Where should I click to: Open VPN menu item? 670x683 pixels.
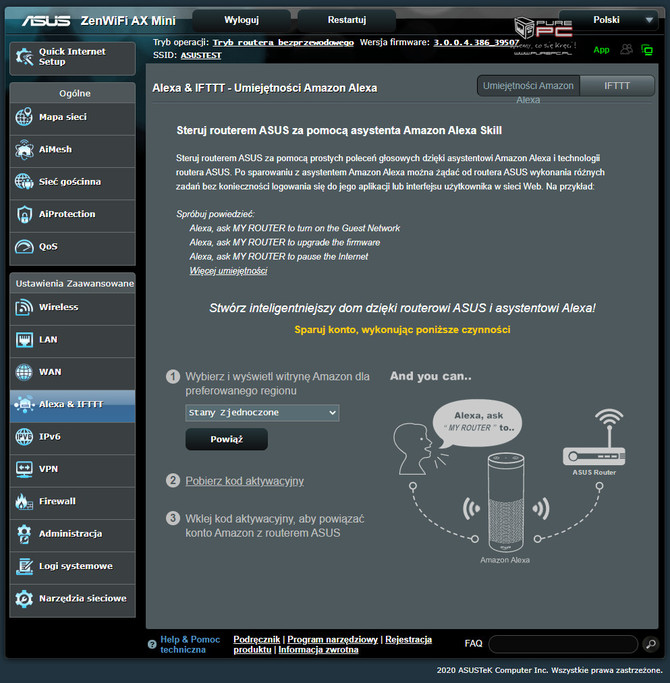point(72,469)
